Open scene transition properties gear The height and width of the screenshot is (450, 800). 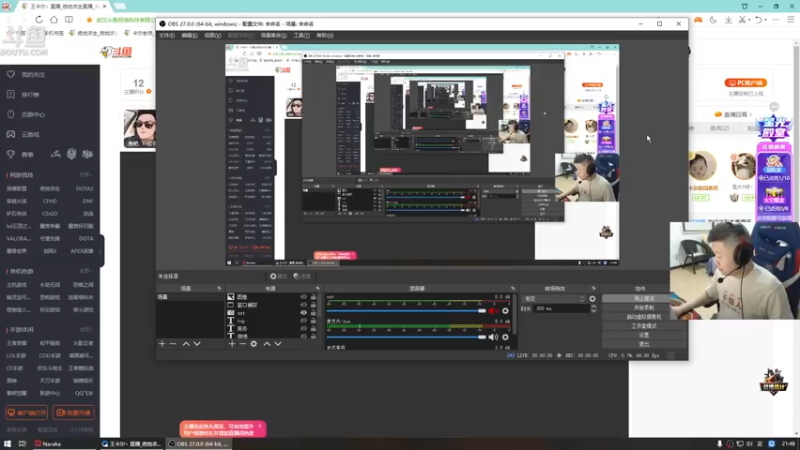point(592,299)
